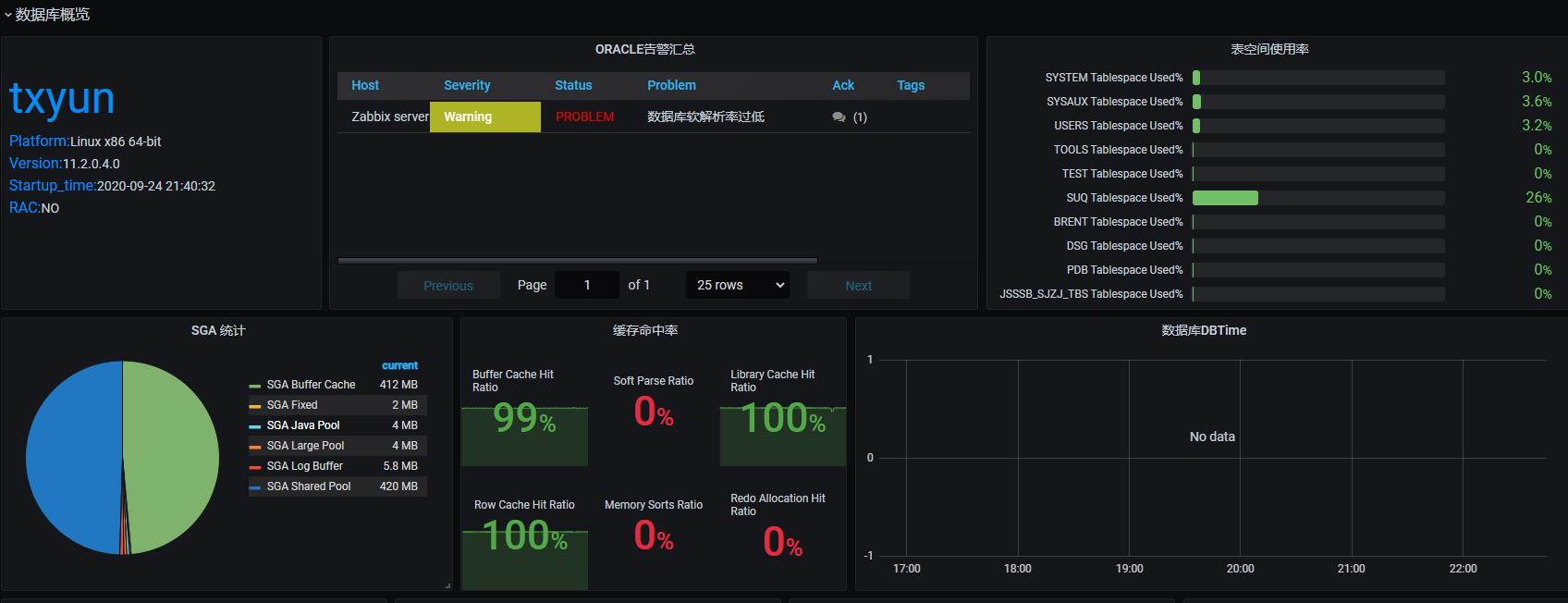The image size is (1568, 603).
Task: Sort by Severity column header
Action: click(467, 85)
